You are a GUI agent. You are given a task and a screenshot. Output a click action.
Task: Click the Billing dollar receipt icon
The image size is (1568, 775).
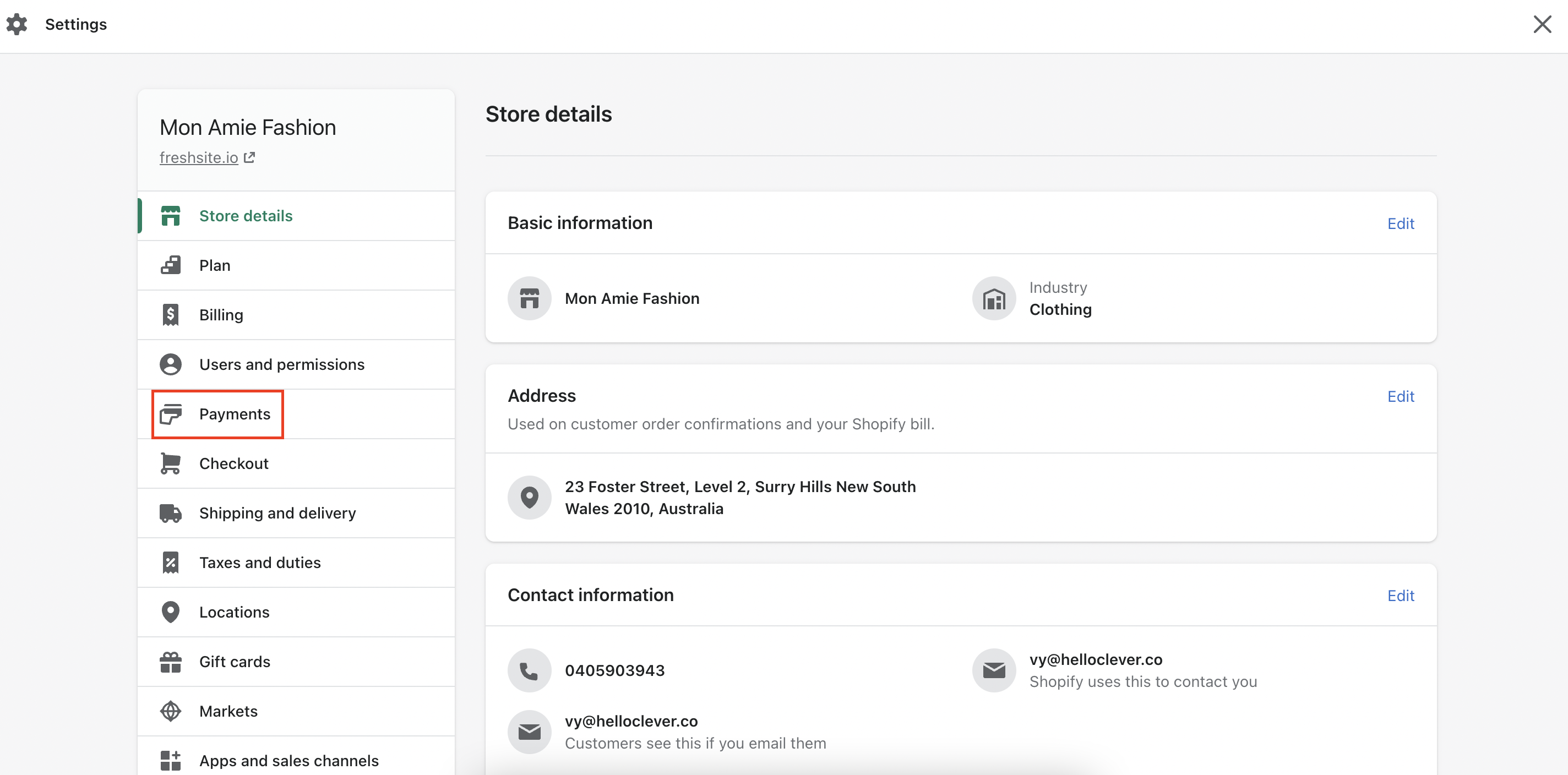tap(171, 315)
